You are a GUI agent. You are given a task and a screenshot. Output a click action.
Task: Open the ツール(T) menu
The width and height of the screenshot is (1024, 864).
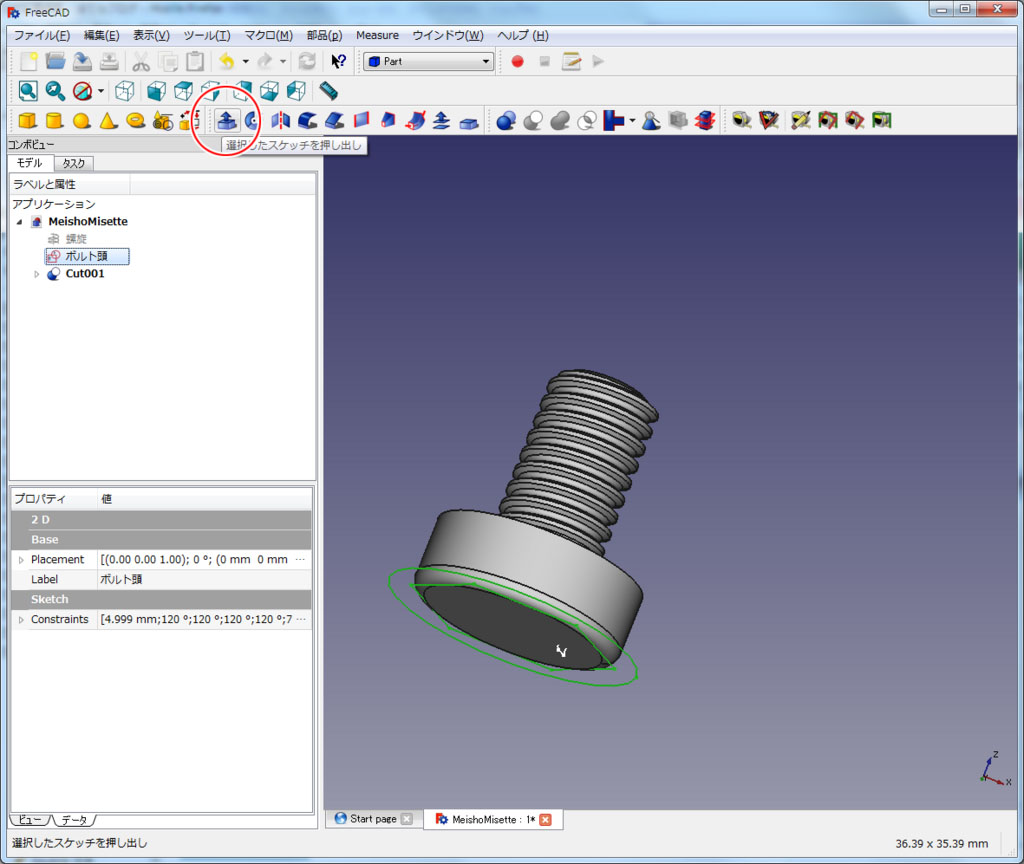click(206, 35)
